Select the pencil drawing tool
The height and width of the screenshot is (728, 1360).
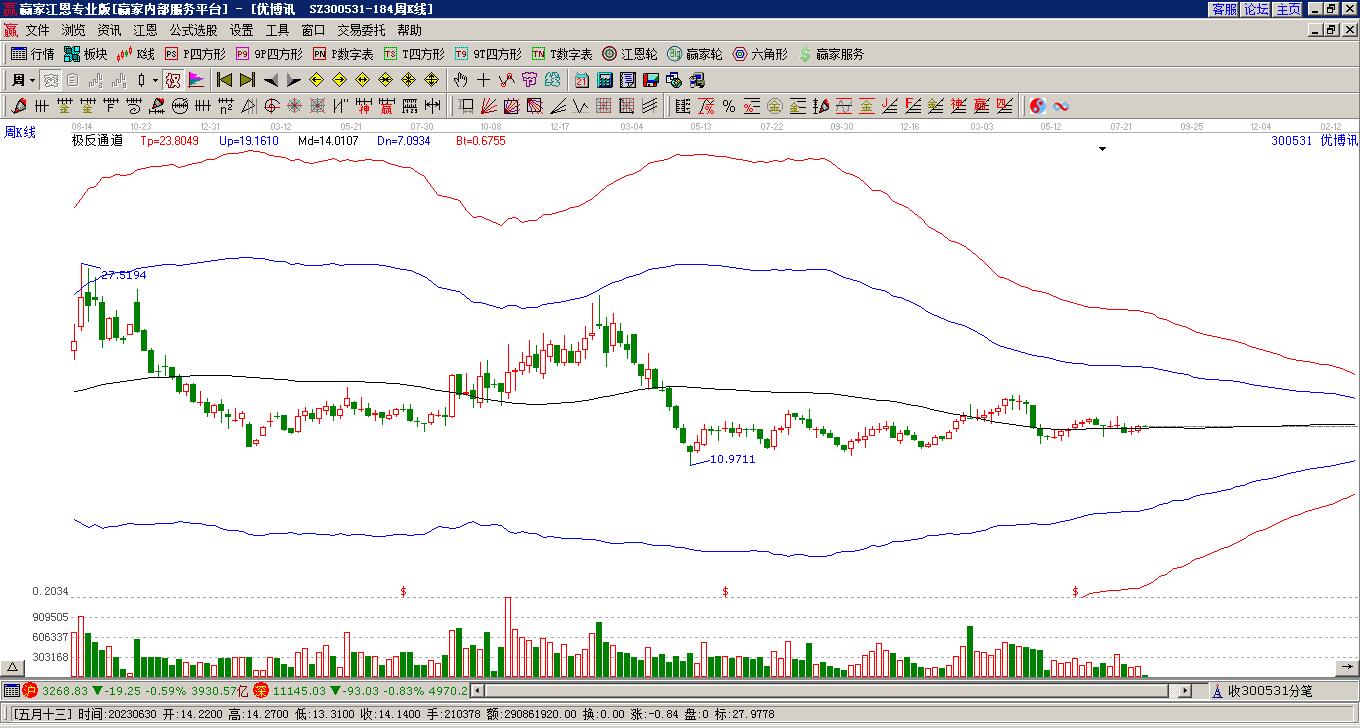[19, 106]
